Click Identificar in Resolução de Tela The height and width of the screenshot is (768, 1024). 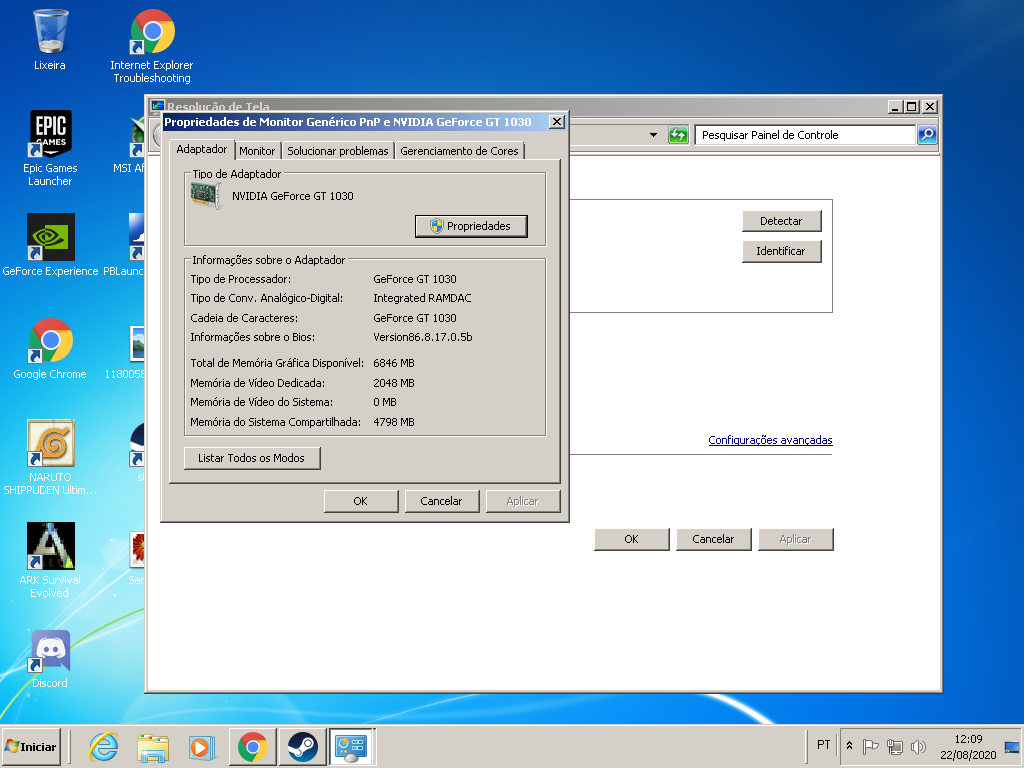point(781,251)
